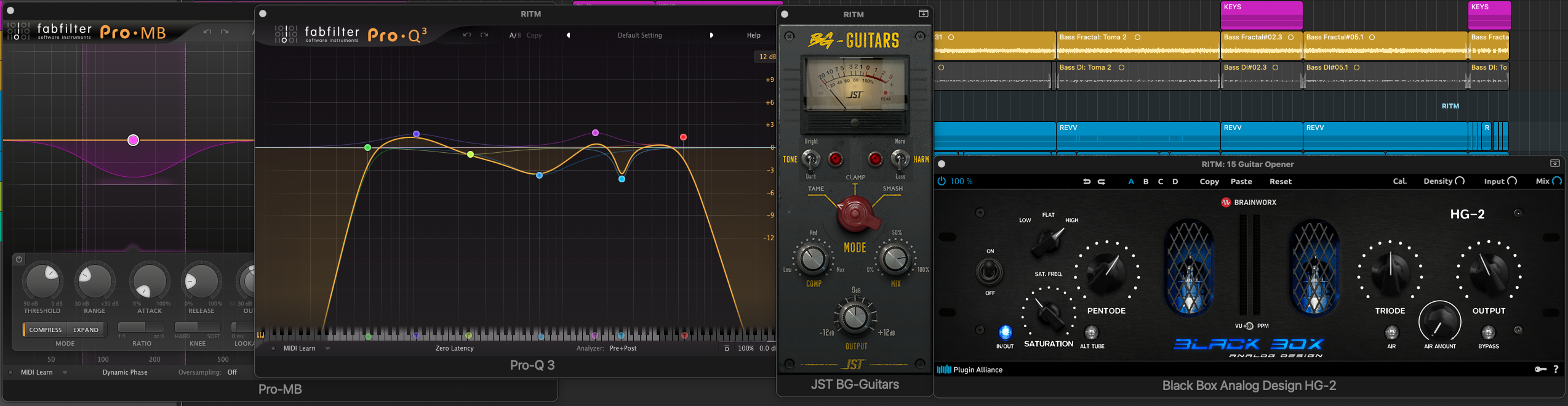Image resolution: width=1568 pixels, height=406 pixels.
Task: Click Cal. in HG-2 toolbar
Action: point(1400,181)
